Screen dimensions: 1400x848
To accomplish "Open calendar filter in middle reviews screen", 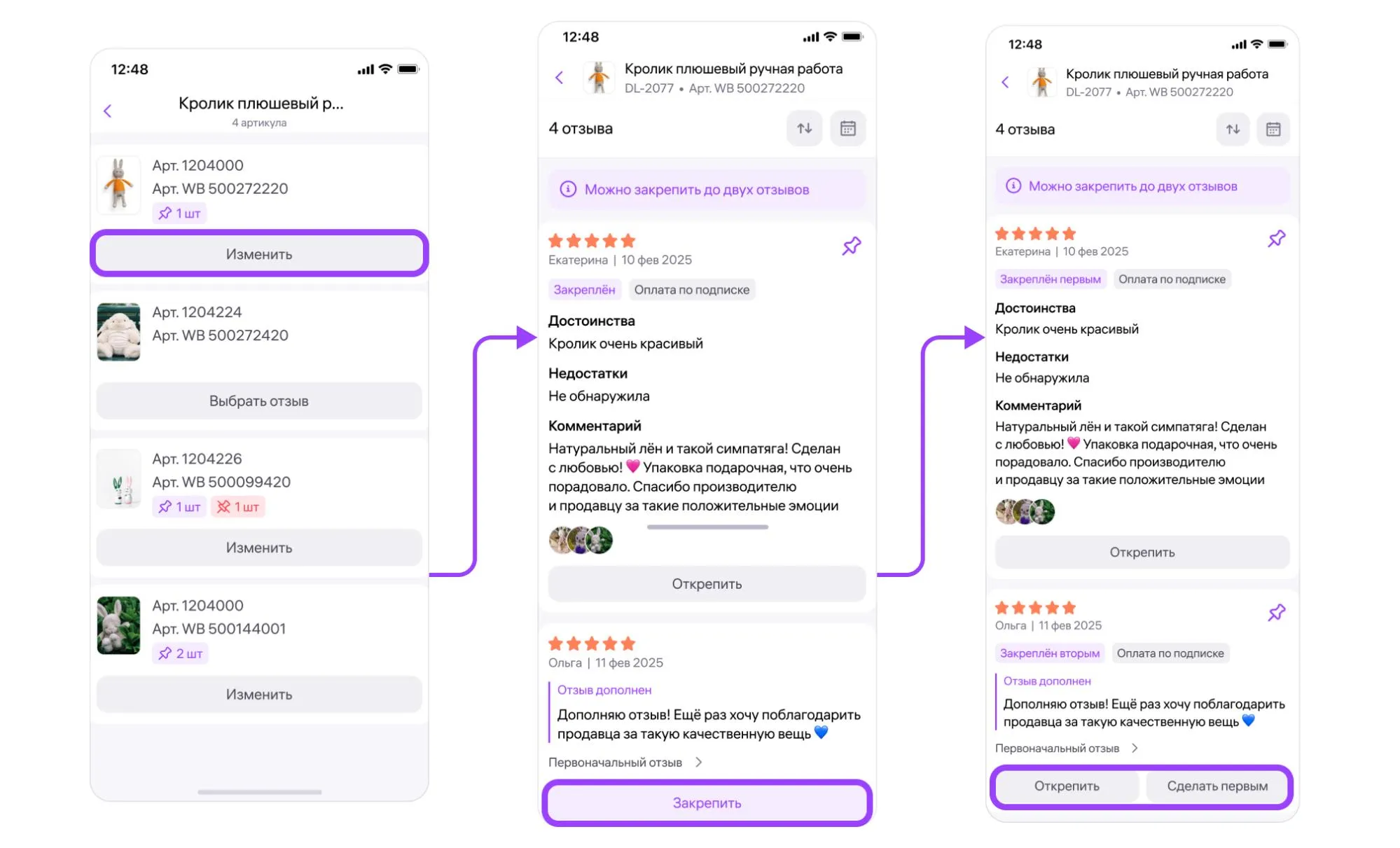I will point(847,128).
